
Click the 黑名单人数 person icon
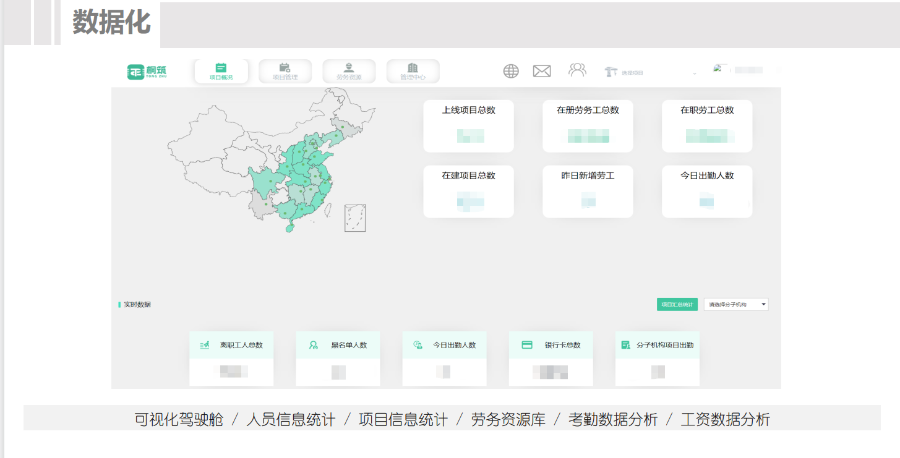pos(313,345)
